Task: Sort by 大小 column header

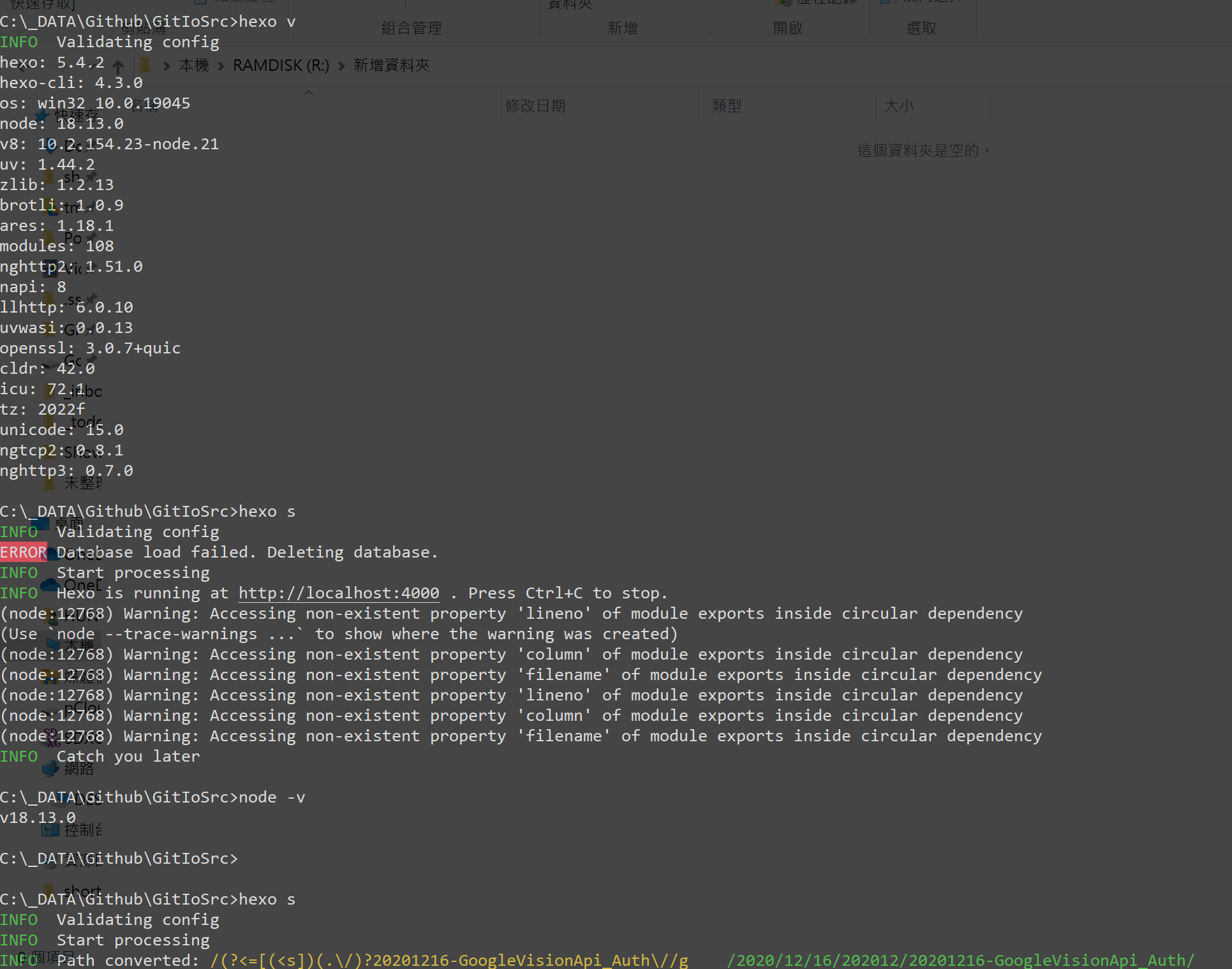Action: tap(898, 106)
